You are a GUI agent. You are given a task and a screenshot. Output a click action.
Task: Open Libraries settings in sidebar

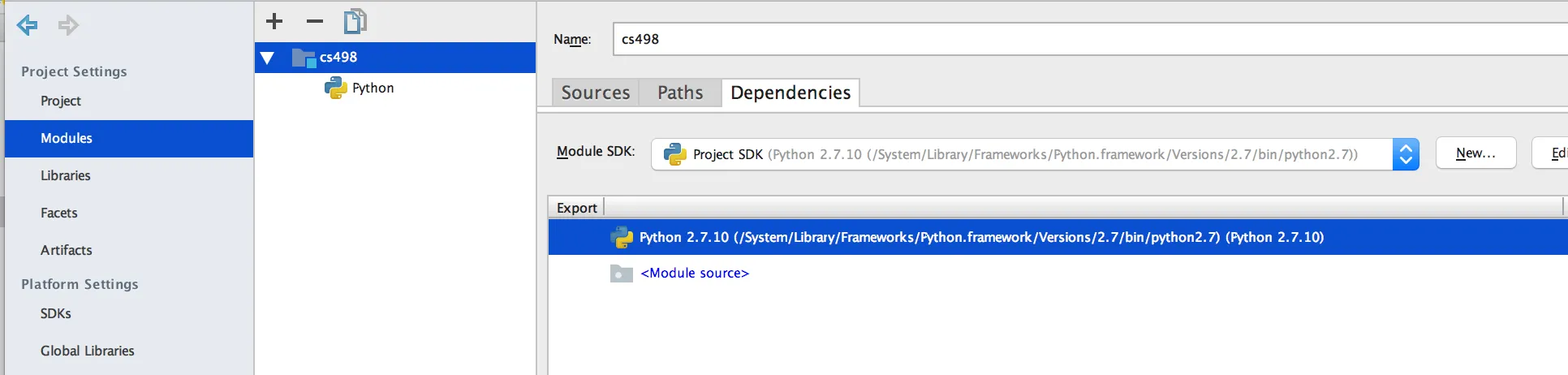tap(66, 175)
